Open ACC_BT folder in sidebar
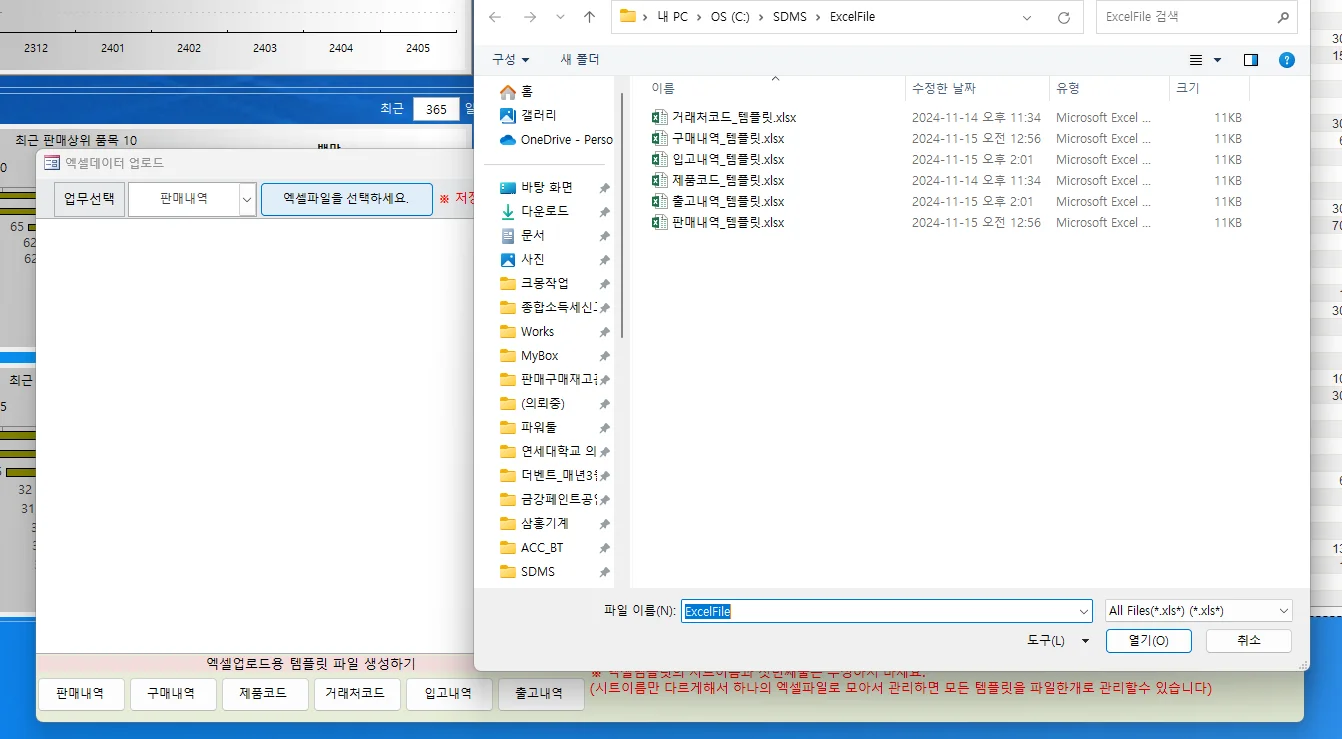The image size is (1342, 739). pyautogui.click(x=541, y=547)
